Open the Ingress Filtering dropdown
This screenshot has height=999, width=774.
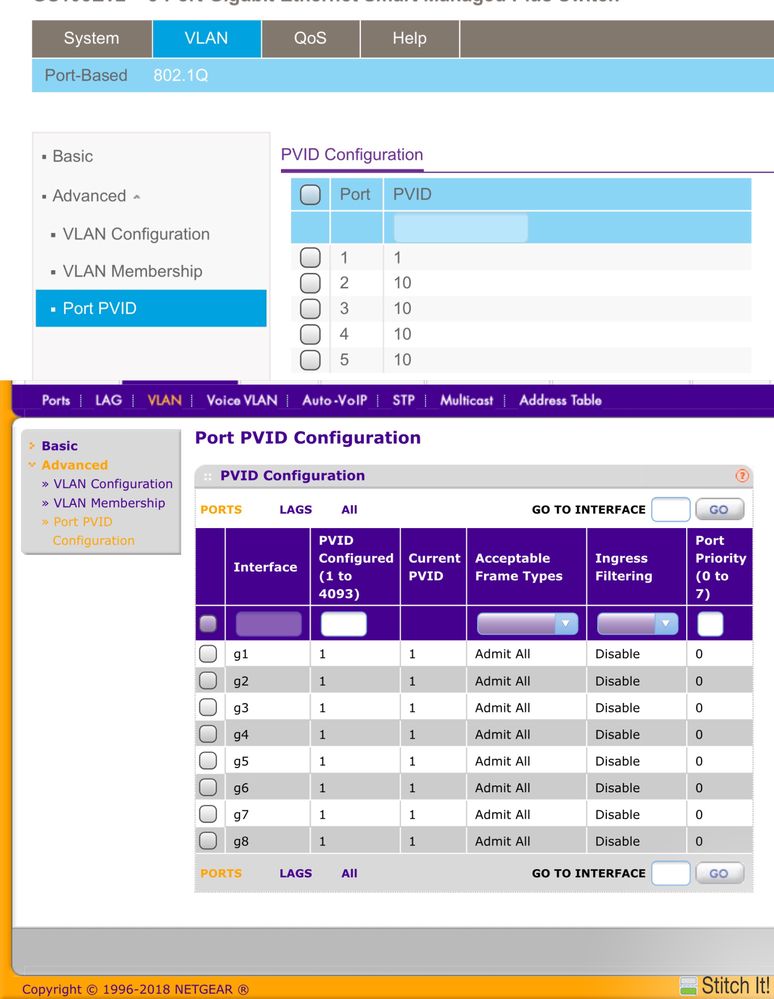637,624
